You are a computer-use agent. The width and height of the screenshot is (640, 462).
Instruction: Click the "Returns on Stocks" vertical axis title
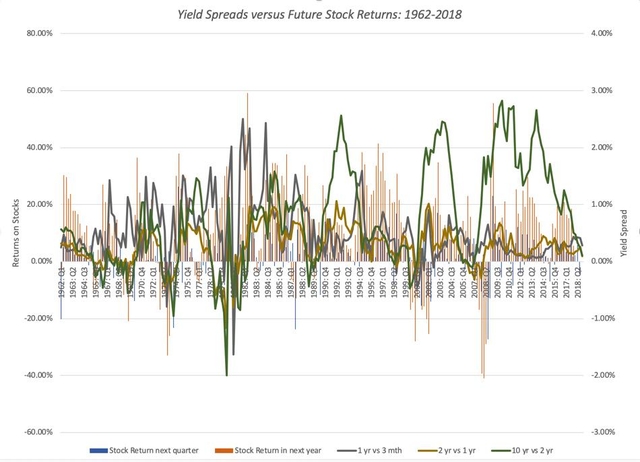[x=14, y=232]
